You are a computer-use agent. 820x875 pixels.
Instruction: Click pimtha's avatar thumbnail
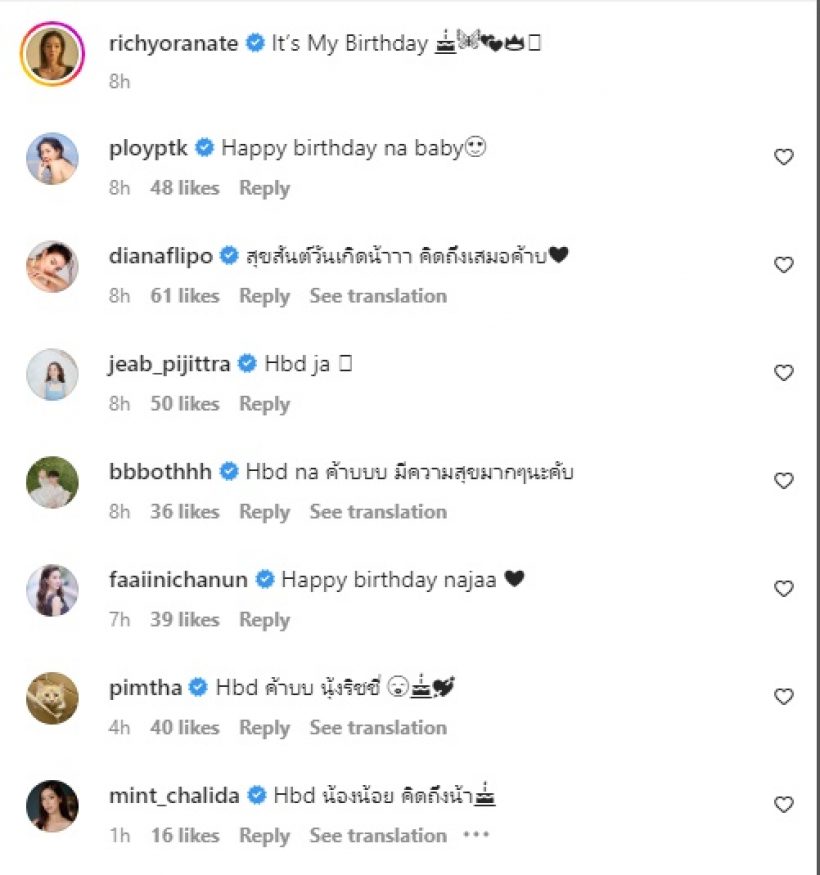coord(52,698)
